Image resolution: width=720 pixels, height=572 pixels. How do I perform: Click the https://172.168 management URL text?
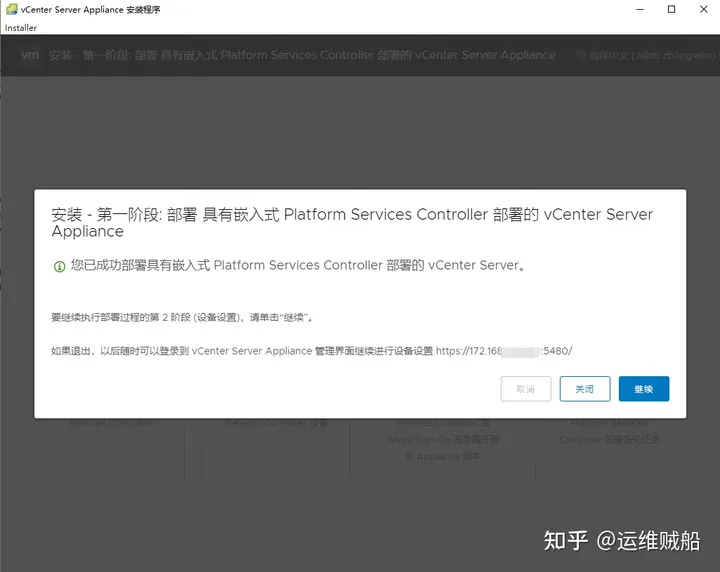coord(504,351)
